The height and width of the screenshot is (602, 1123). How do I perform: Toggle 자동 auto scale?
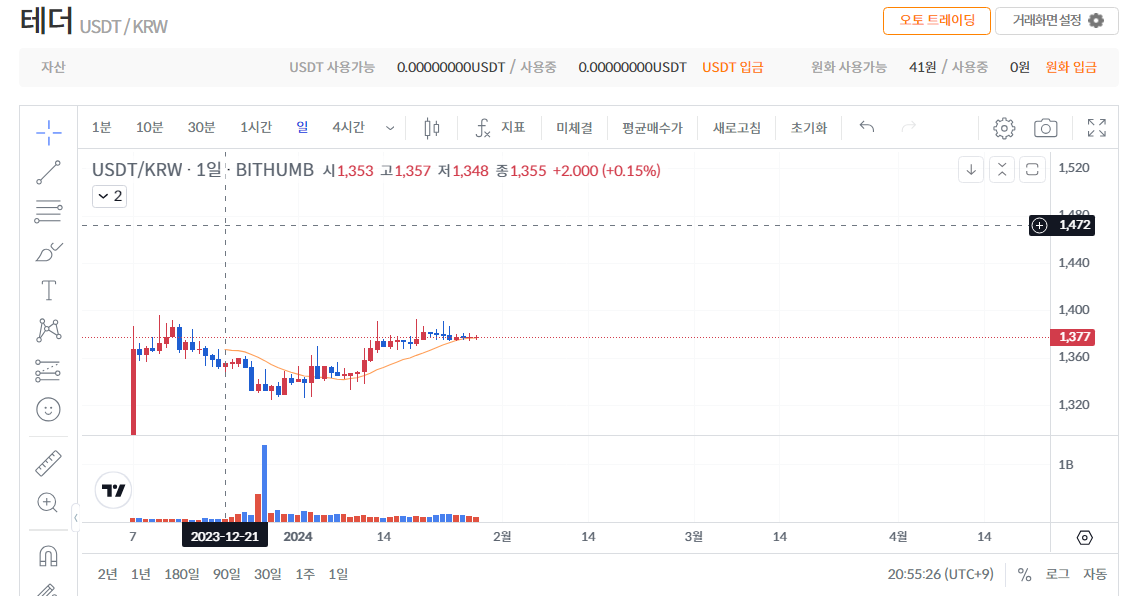1095,574
